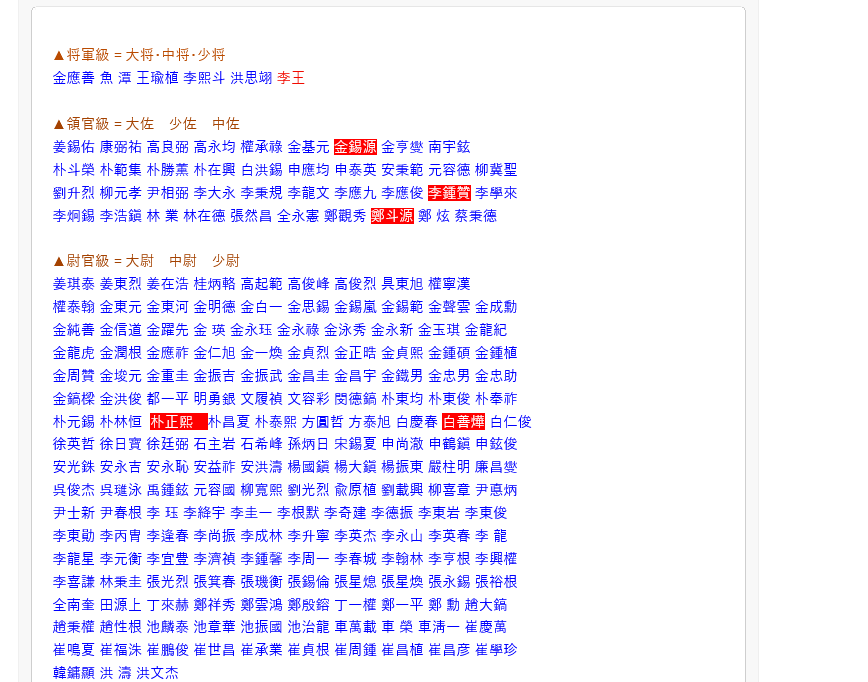Open the 姜琪泰 link
Image resolution: width=868 pixels, height=682 pixels.
[74, 284]
